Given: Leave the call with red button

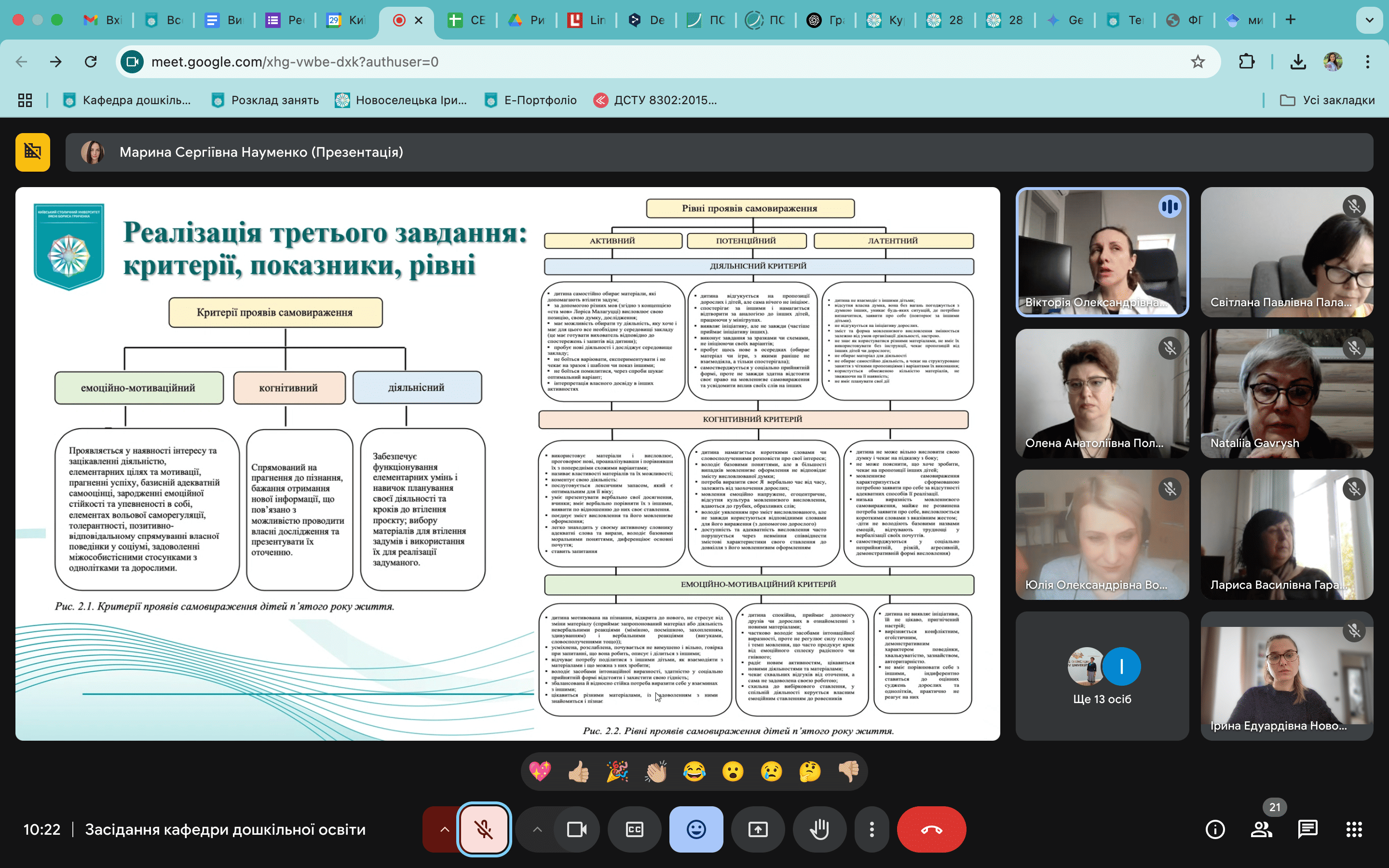Looking at the screenshot, I should 931,829.
